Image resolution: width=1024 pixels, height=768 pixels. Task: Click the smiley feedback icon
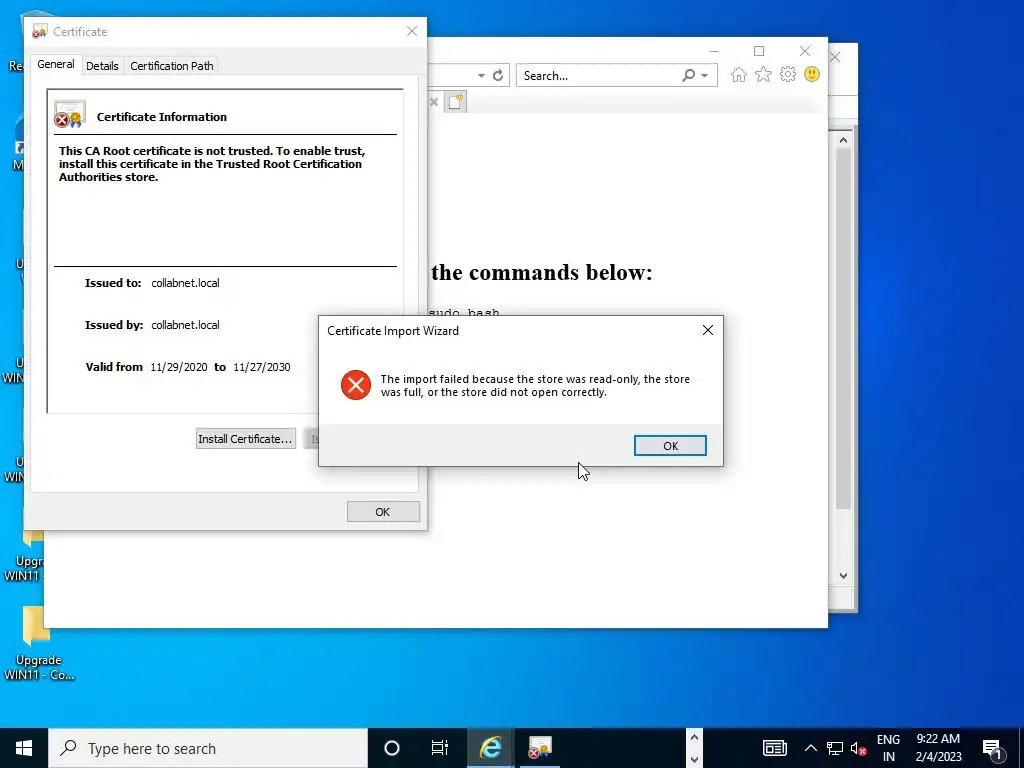(812, 74)
